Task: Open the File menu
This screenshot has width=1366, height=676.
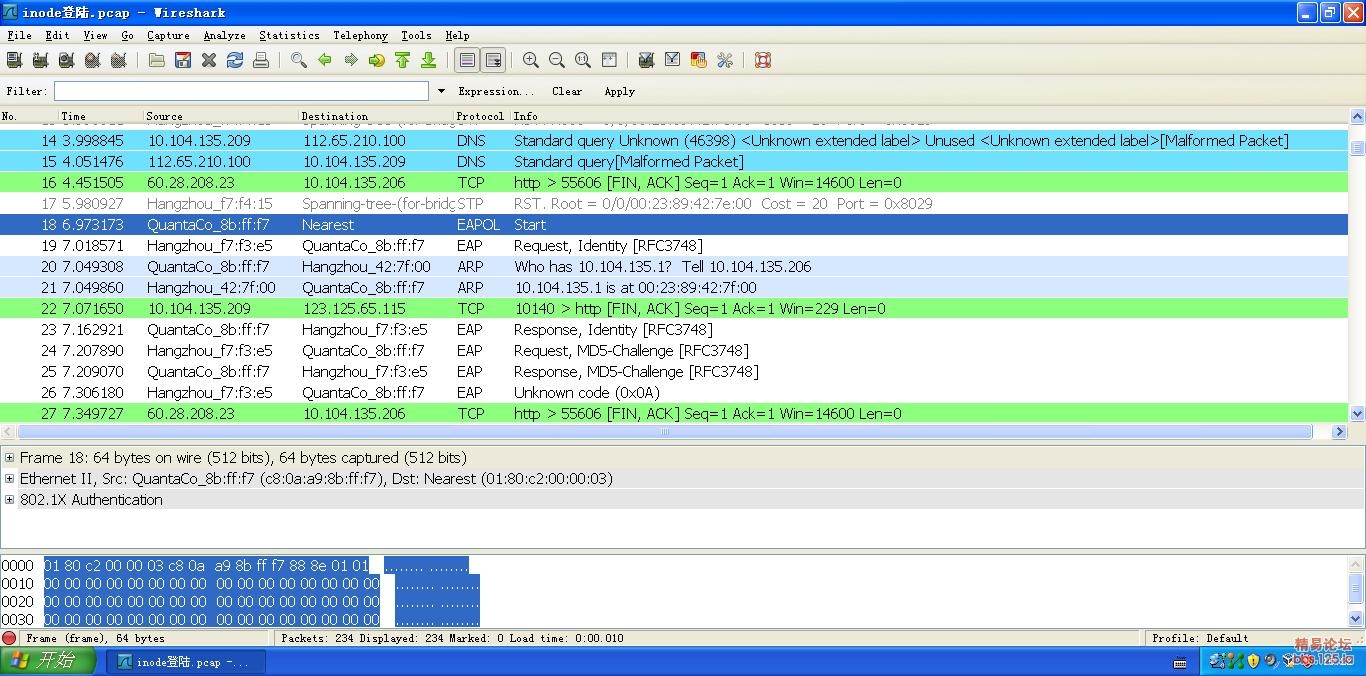Action: coord(20,35)
